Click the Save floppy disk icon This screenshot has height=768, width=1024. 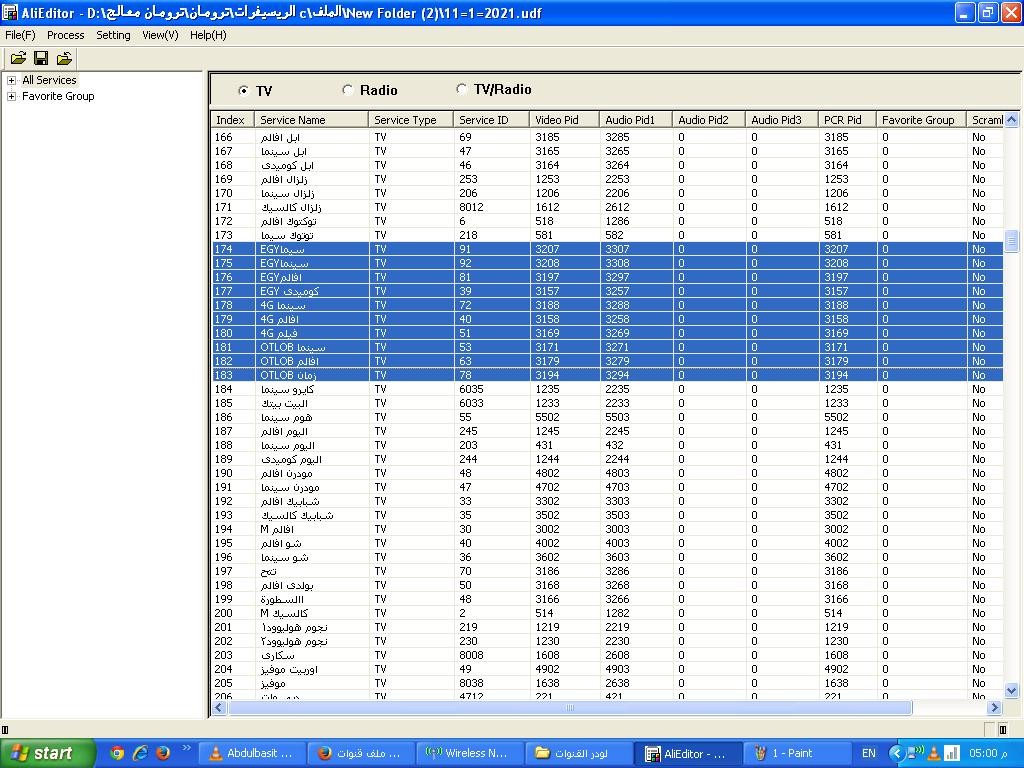(x=41, y=59)
